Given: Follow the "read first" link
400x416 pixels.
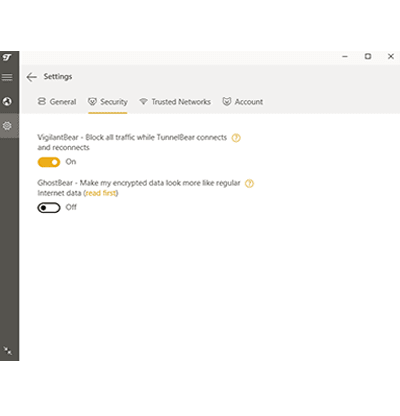Looking at the screenshot, I should [x=101, y=193].
